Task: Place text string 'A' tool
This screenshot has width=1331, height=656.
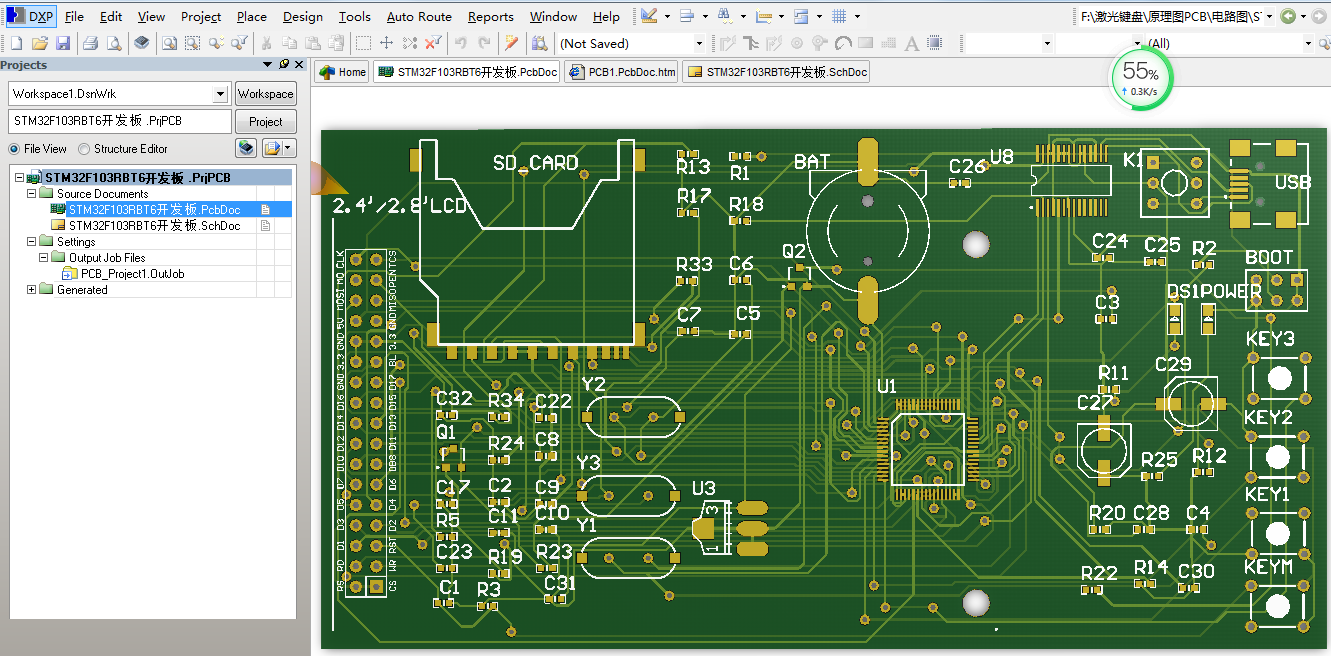Action: click(x=911, y=43)
